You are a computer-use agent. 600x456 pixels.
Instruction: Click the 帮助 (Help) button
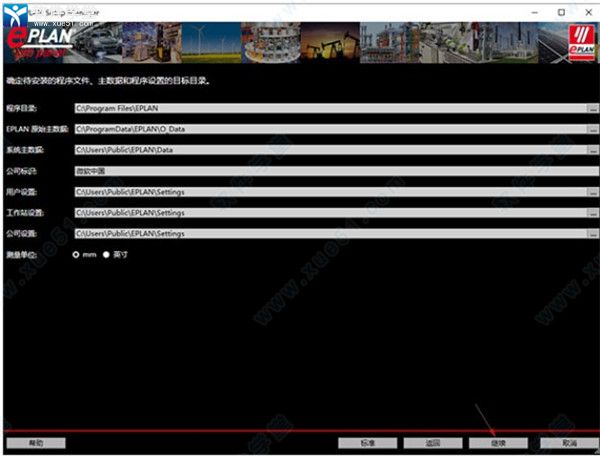click(x=36, y=443)
